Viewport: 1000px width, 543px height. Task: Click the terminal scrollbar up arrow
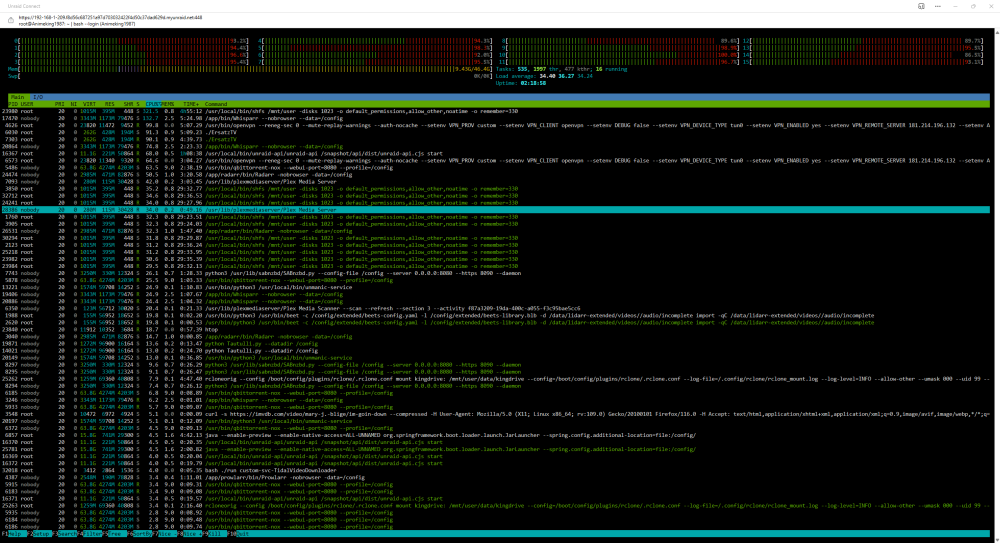click(x=996, y=31)
